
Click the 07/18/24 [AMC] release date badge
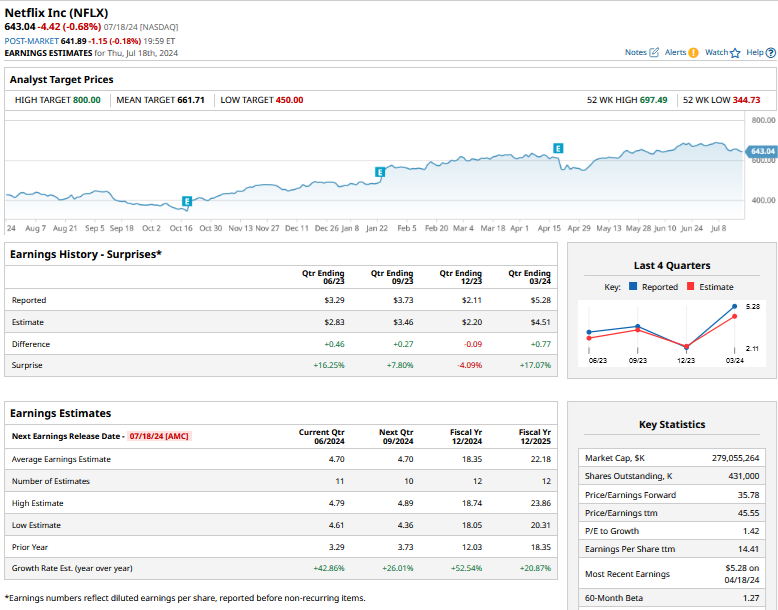pos(159,436)
